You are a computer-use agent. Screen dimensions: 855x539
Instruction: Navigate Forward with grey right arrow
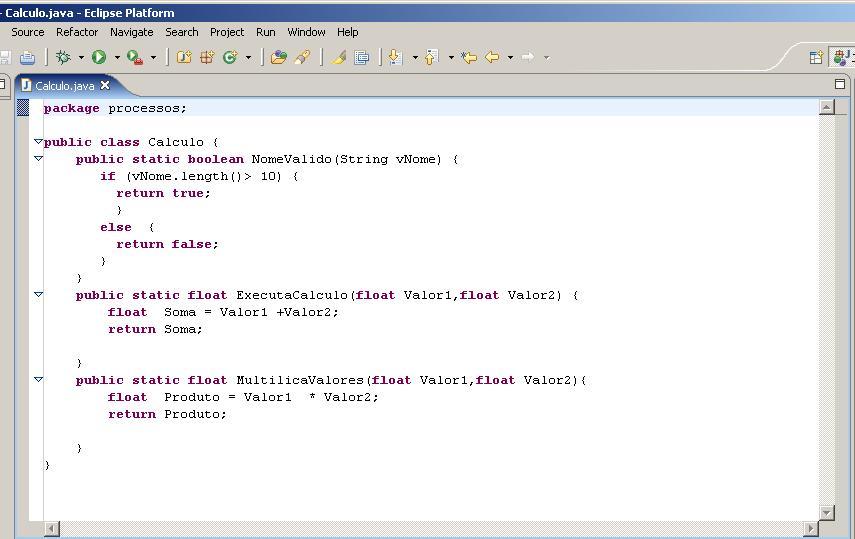(528, 57)
